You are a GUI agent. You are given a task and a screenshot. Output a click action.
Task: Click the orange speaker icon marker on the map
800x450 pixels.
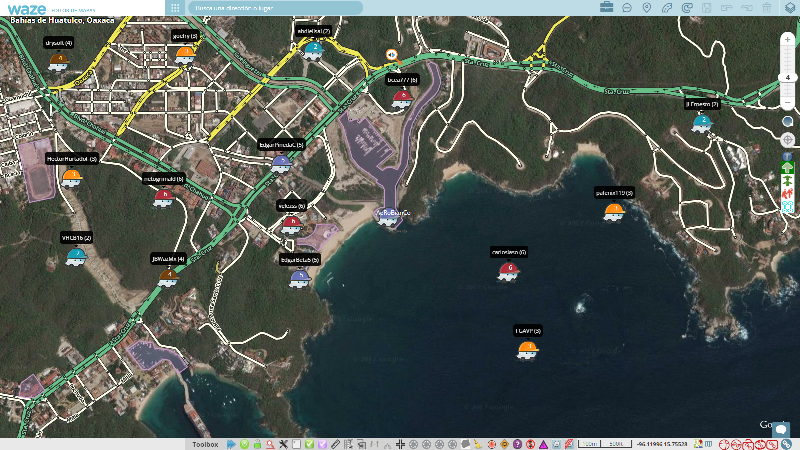[391, 55]
